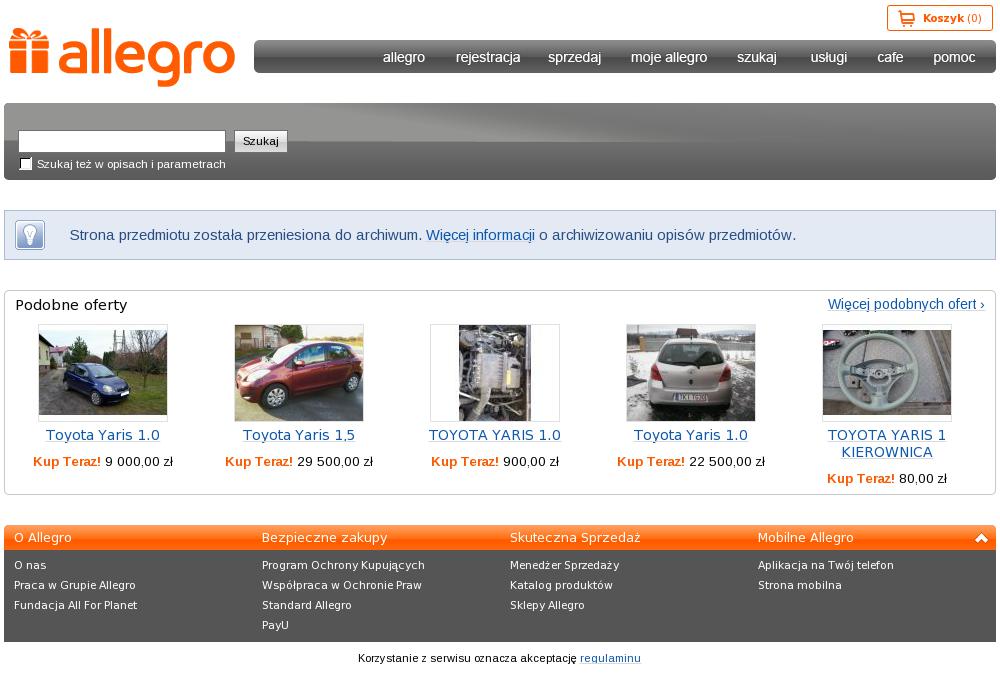Screen dimensions: 1000x678
Task: Open Więcej podobnych ofert link
Action: point(906,304)
